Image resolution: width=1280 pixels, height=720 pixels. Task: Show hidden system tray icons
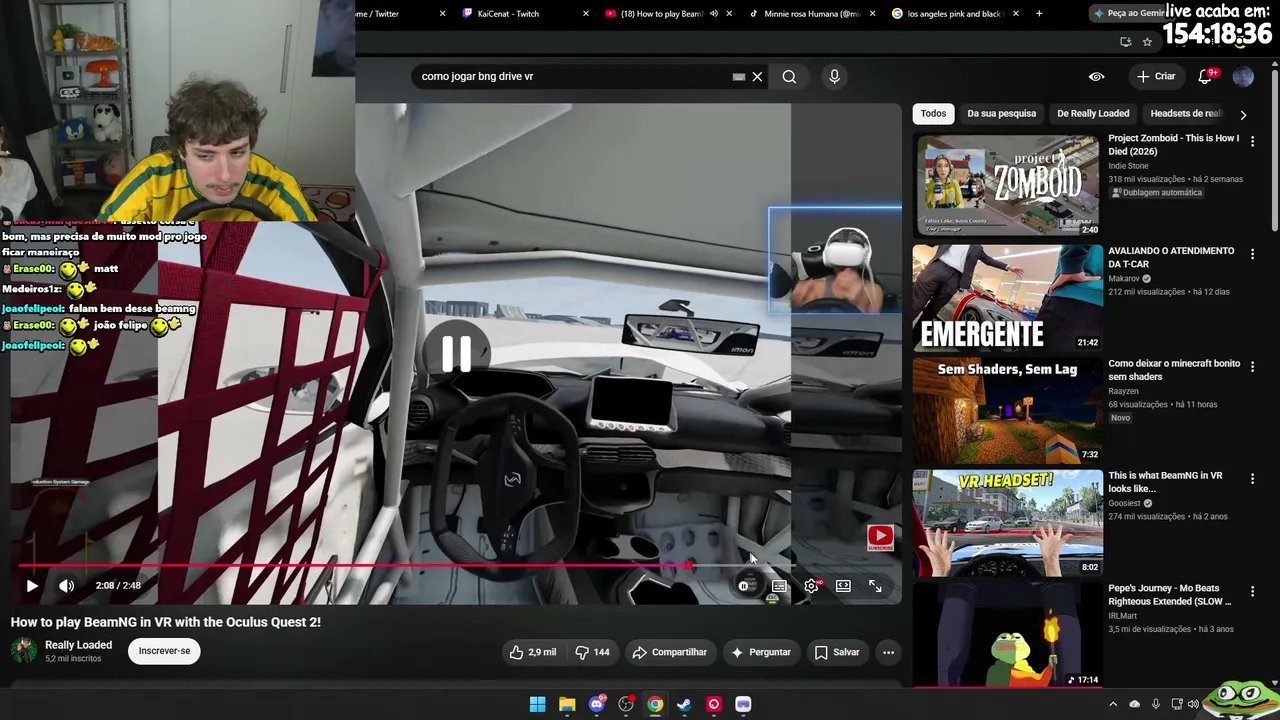click(1113, 704)
